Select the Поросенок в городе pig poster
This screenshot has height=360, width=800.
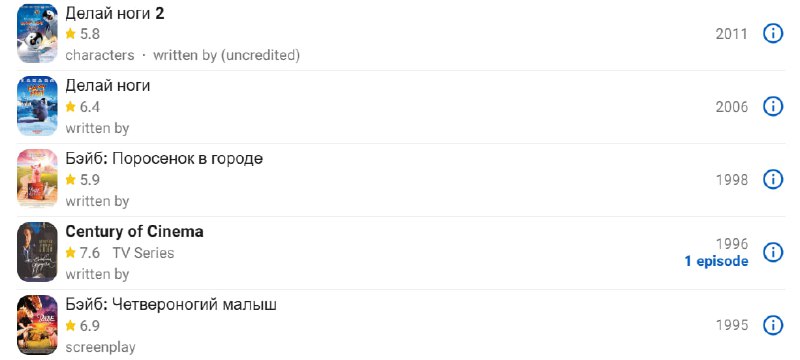click(37, 178)
